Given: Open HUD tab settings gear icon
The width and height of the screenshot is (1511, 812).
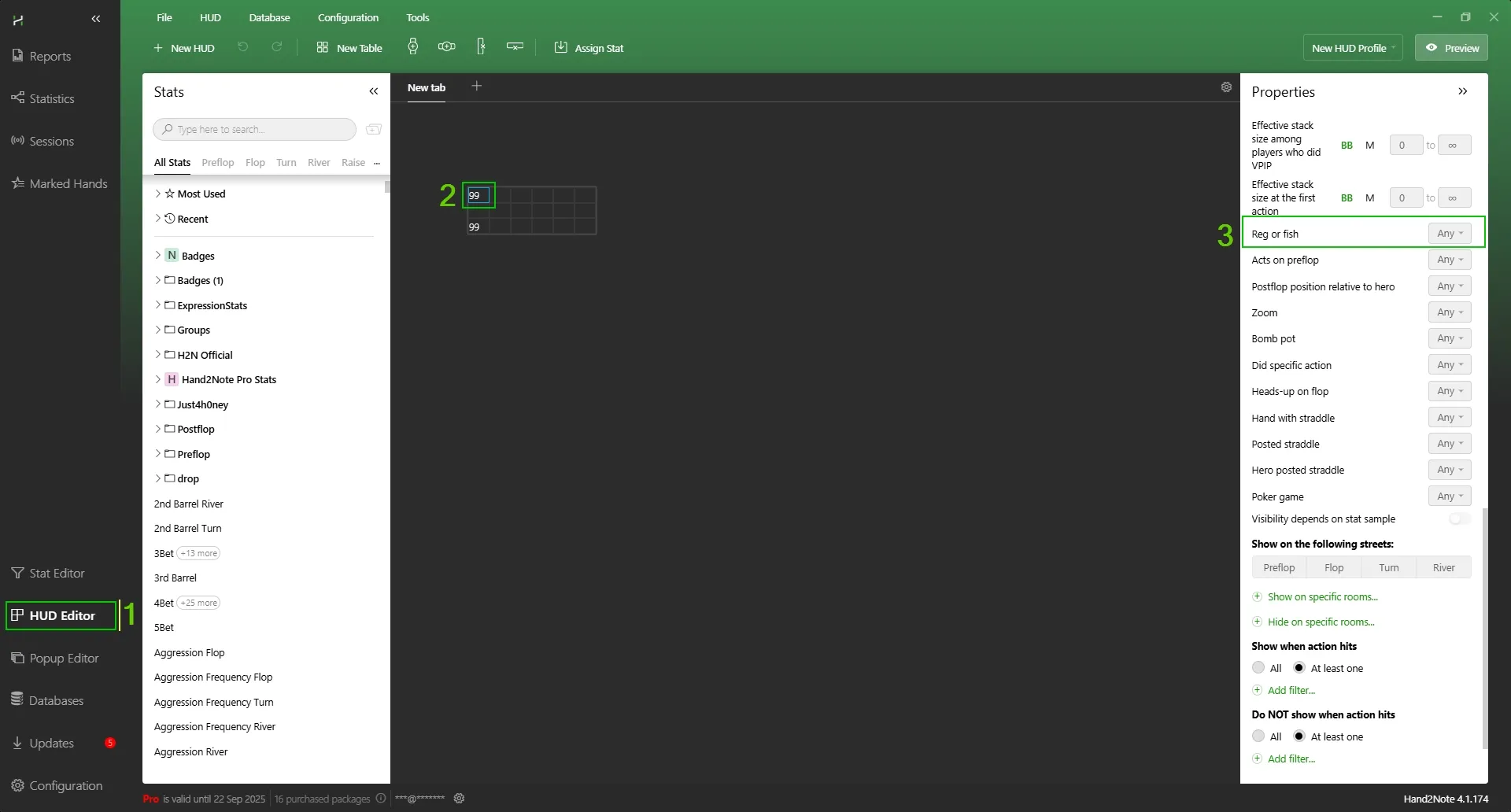Looking at the screenshot, I should point(1226,87).
